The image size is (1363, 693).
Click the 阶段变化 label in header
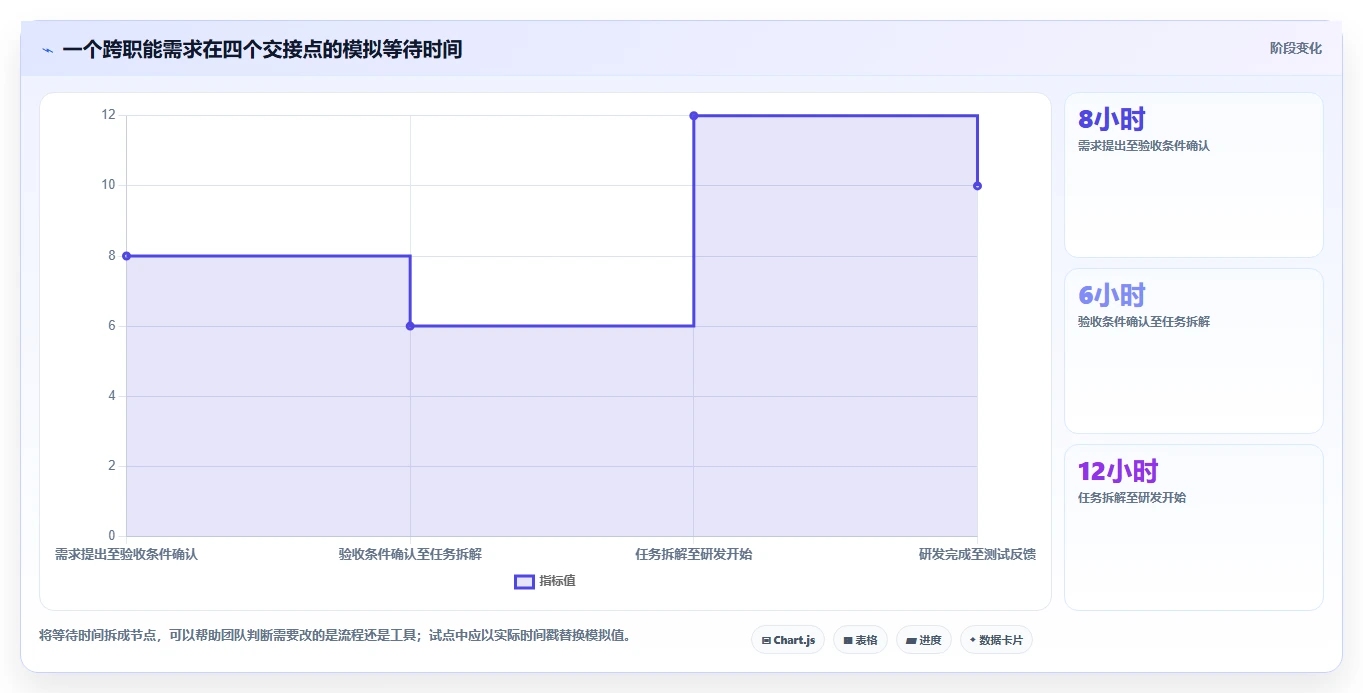click(1295, 48)
